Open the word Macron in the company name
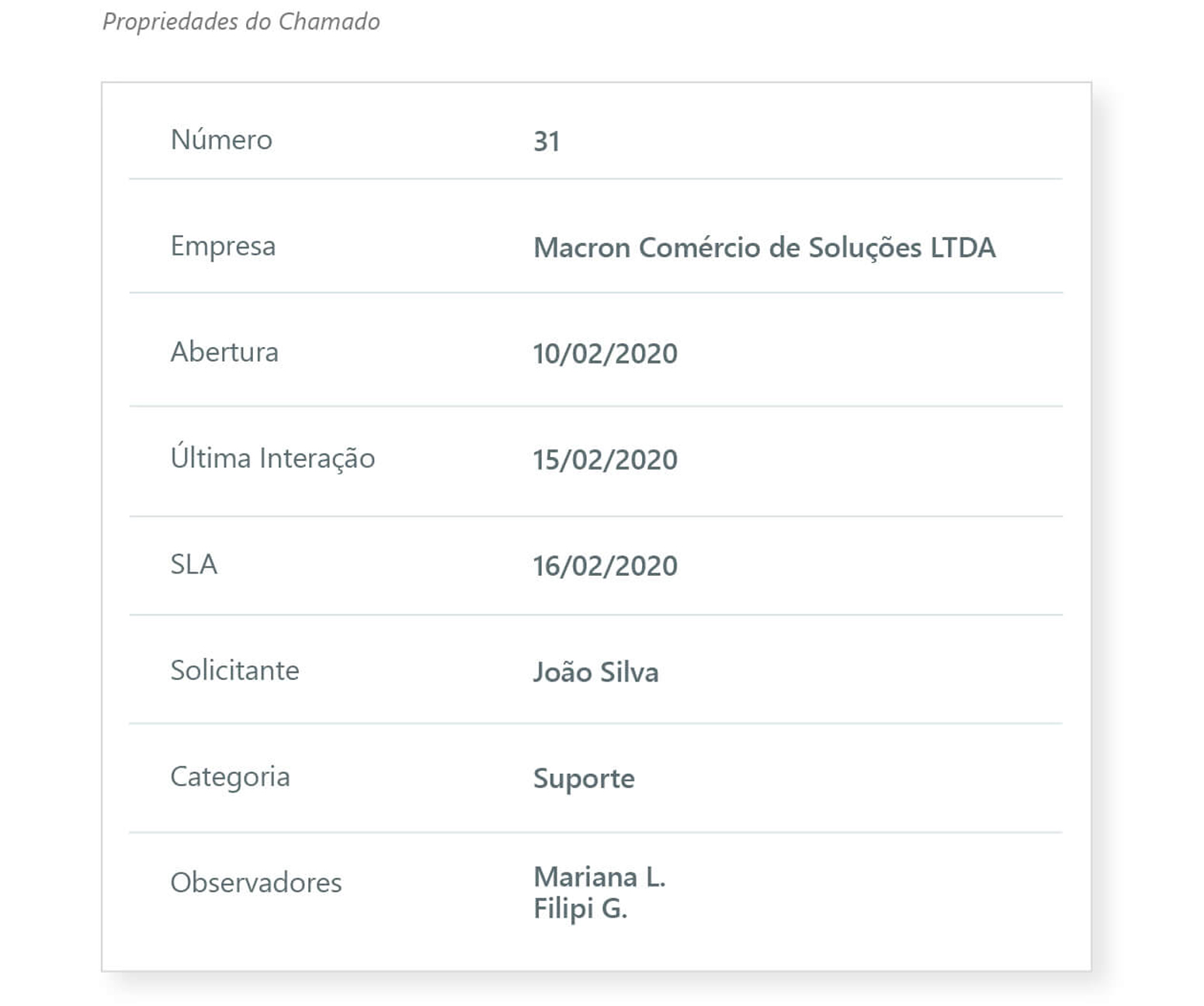1204x1006 pixels. click(x=581, y=248)
